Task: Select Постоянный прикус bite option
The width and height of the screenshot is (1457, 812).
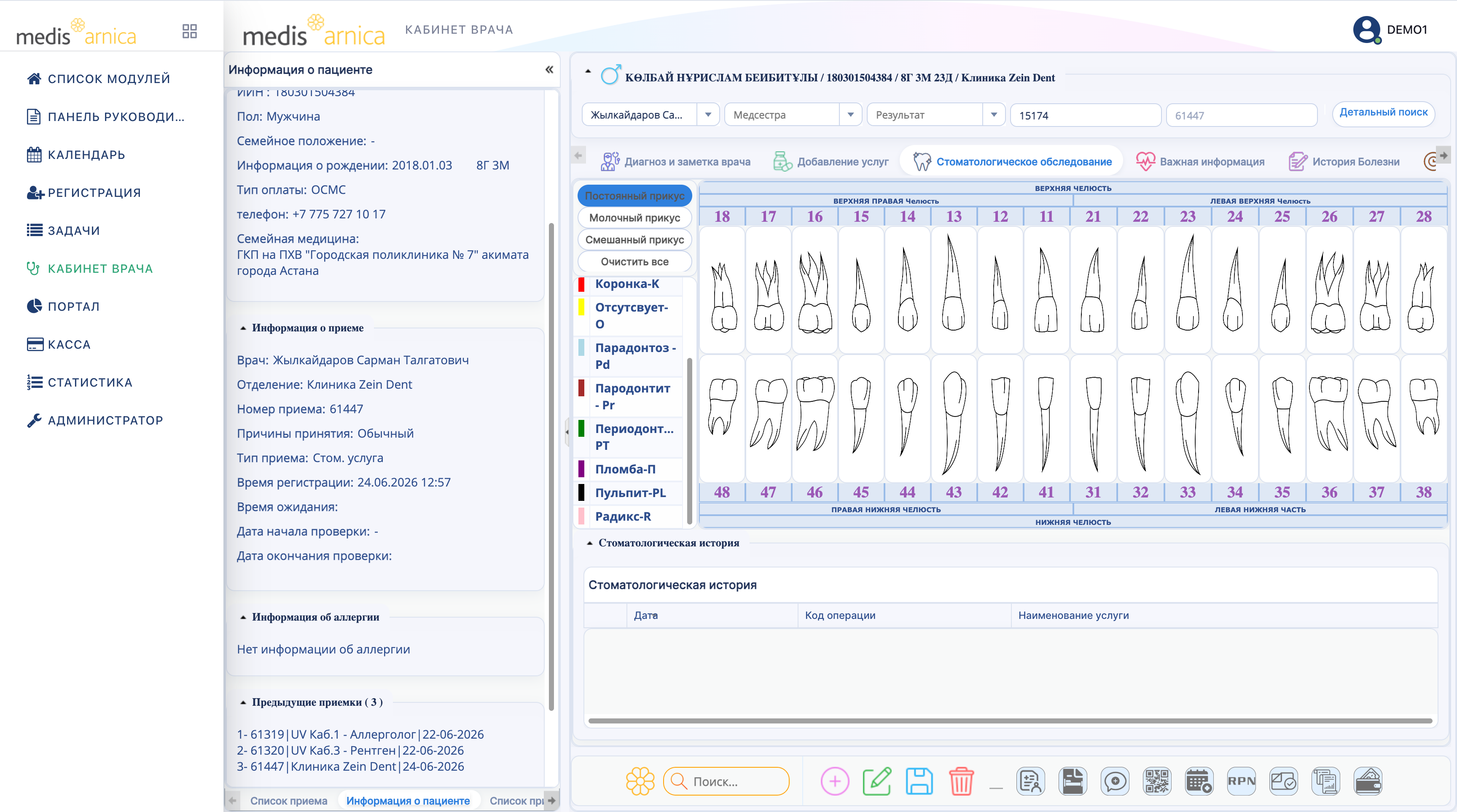Action: [634, 196]
